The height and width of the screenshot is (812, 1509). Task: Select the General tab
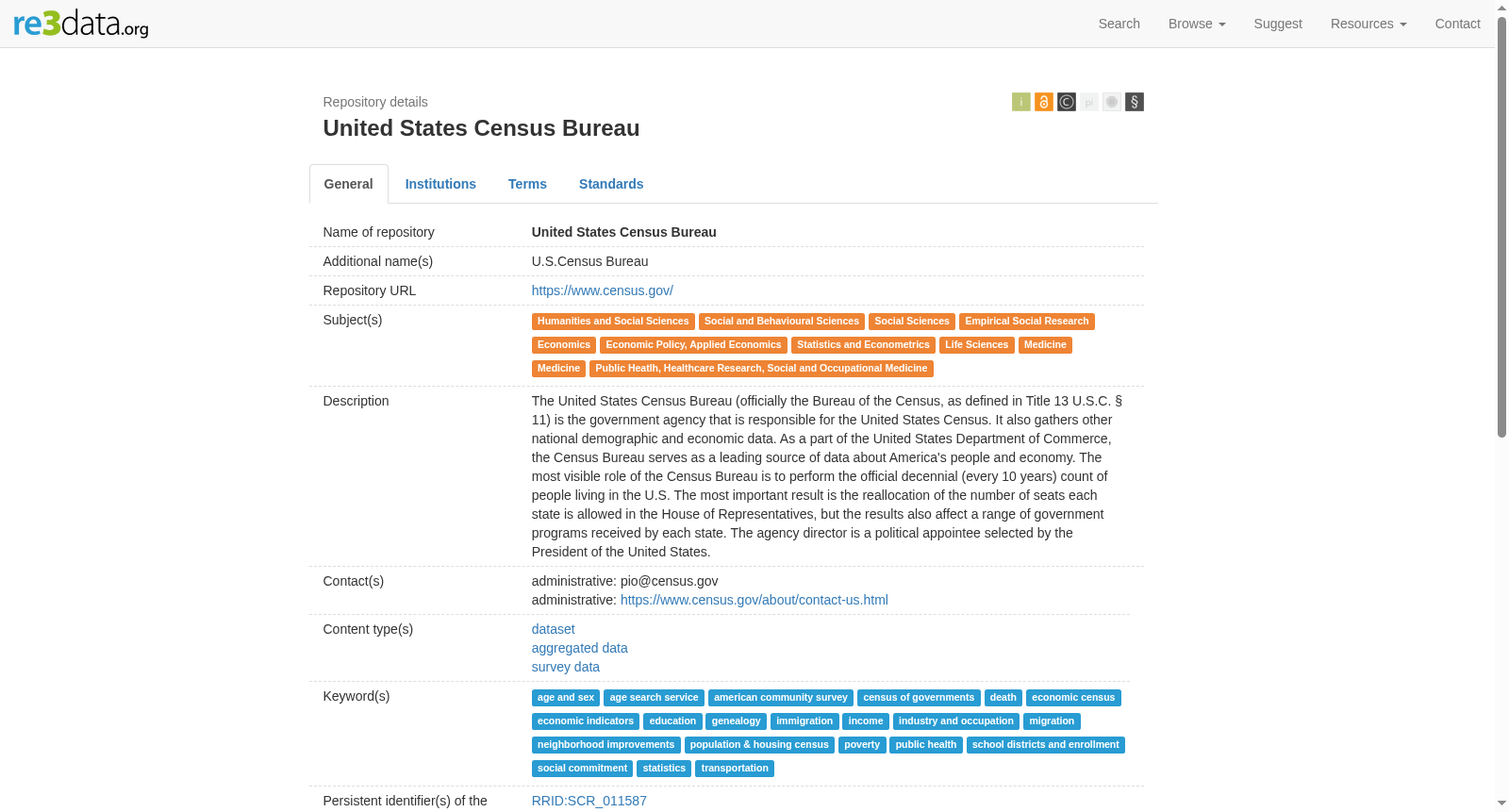coord(349,184)
